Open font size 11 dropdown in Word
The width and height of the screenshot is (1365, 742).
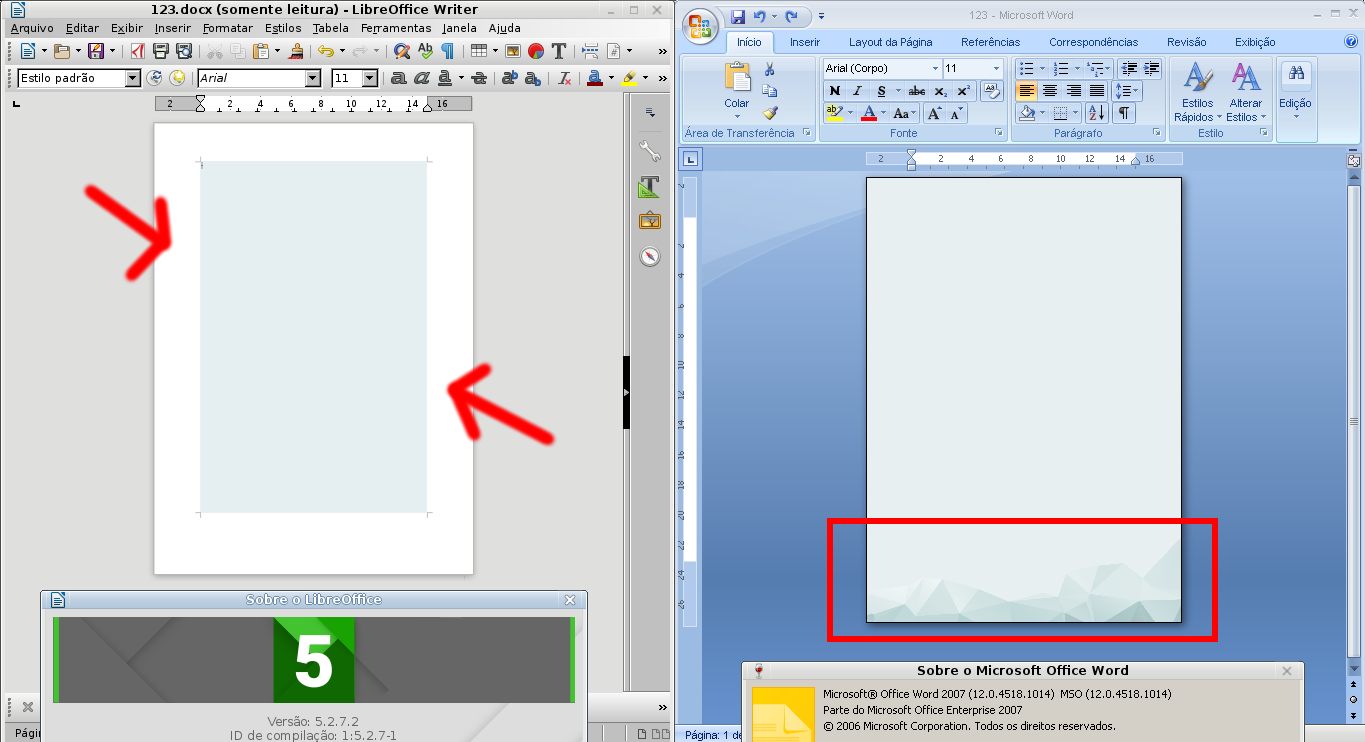[997, 69]
